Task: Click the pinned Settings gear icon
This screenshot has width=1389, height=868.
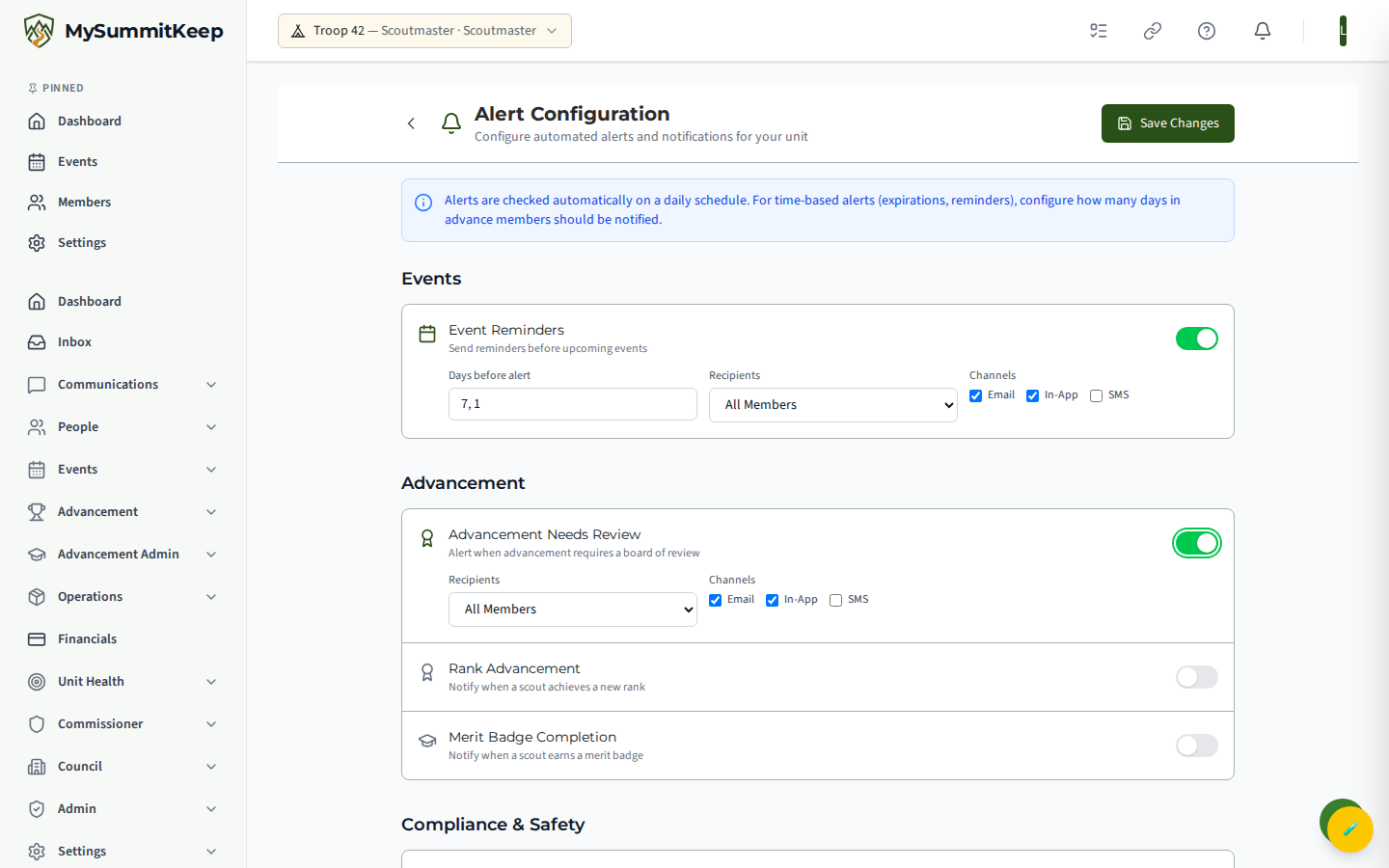Action: click(x=37, y=243)
